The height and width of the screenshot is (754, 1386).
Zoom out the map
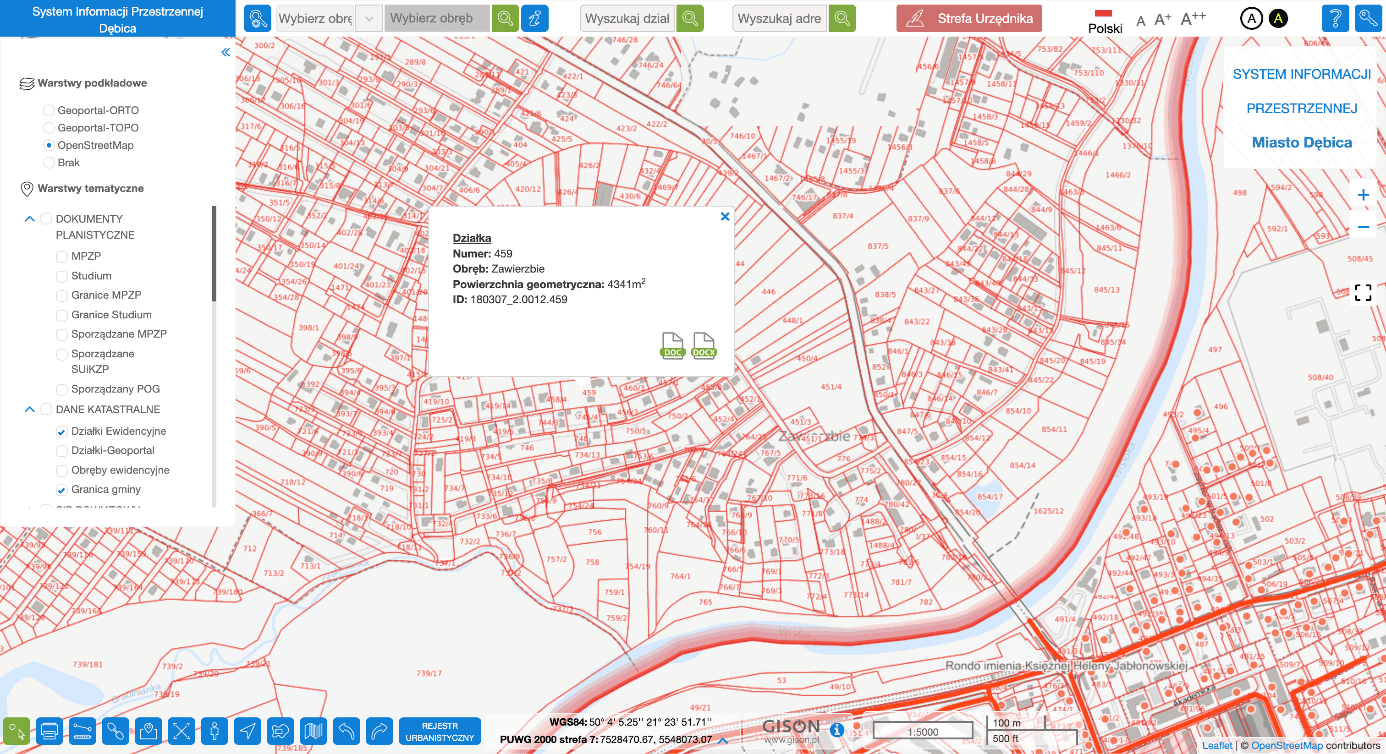(x=1363, y=228)
